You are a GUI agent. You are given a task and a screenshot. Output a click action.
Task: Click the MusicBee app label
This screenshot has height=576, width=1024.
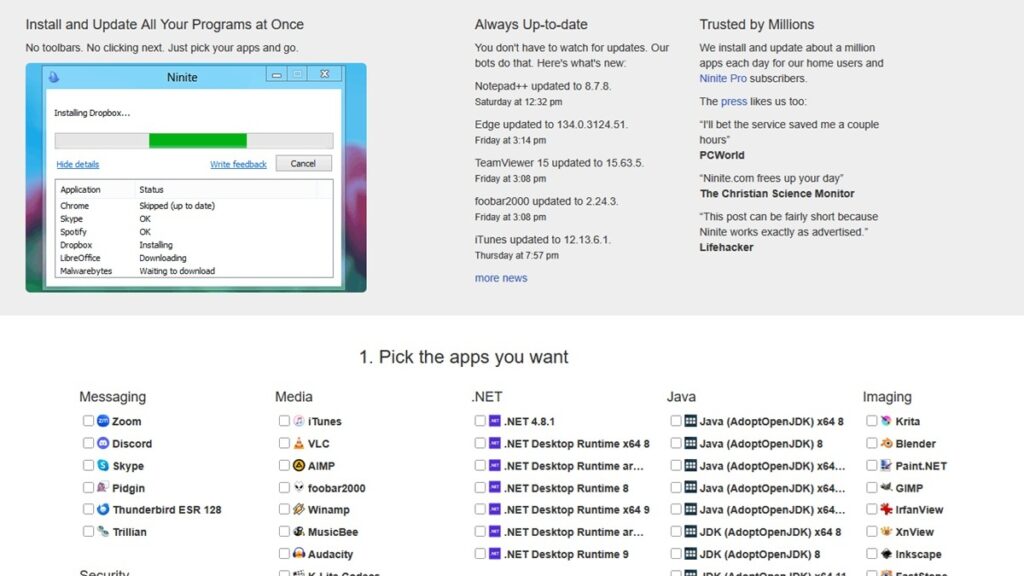point(333,532)
